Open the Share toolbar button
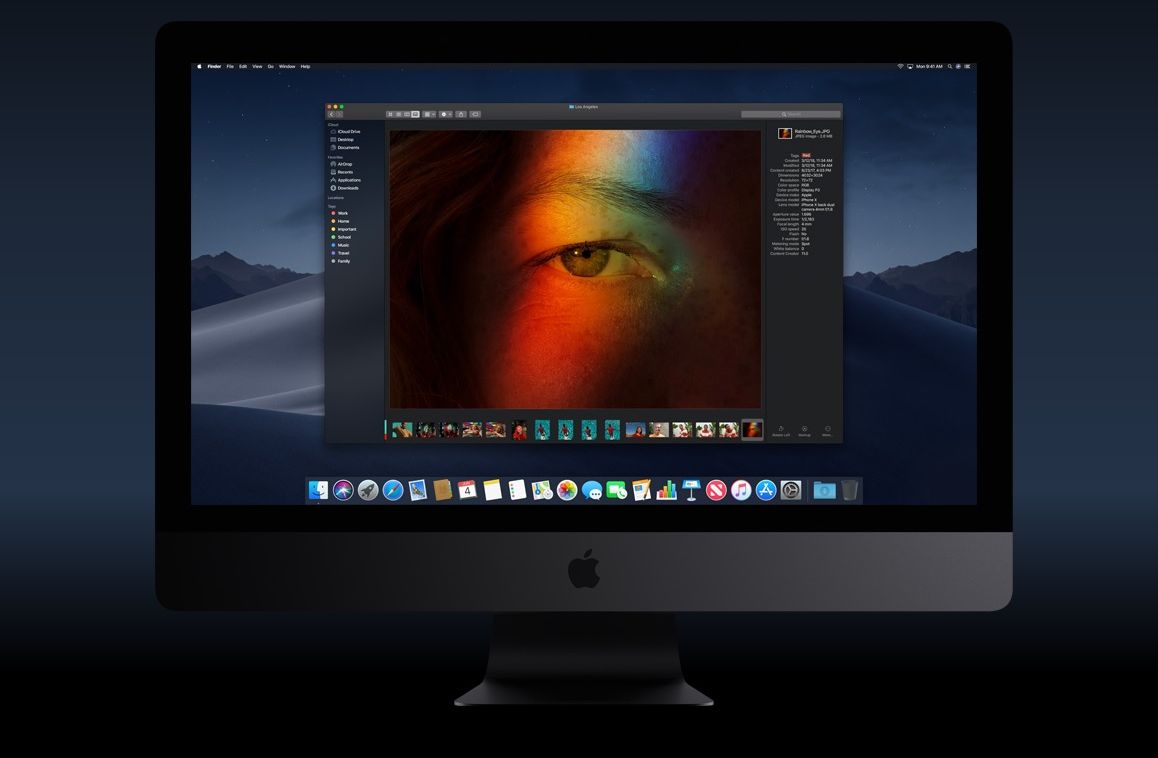Screen dimensions: 1158x758 click(461, 114)
